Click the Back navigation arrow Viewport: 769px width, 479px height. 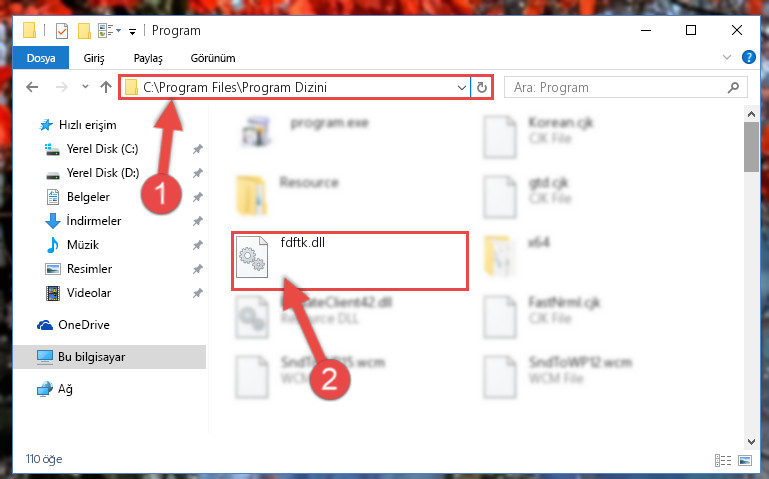pos(32,87)
